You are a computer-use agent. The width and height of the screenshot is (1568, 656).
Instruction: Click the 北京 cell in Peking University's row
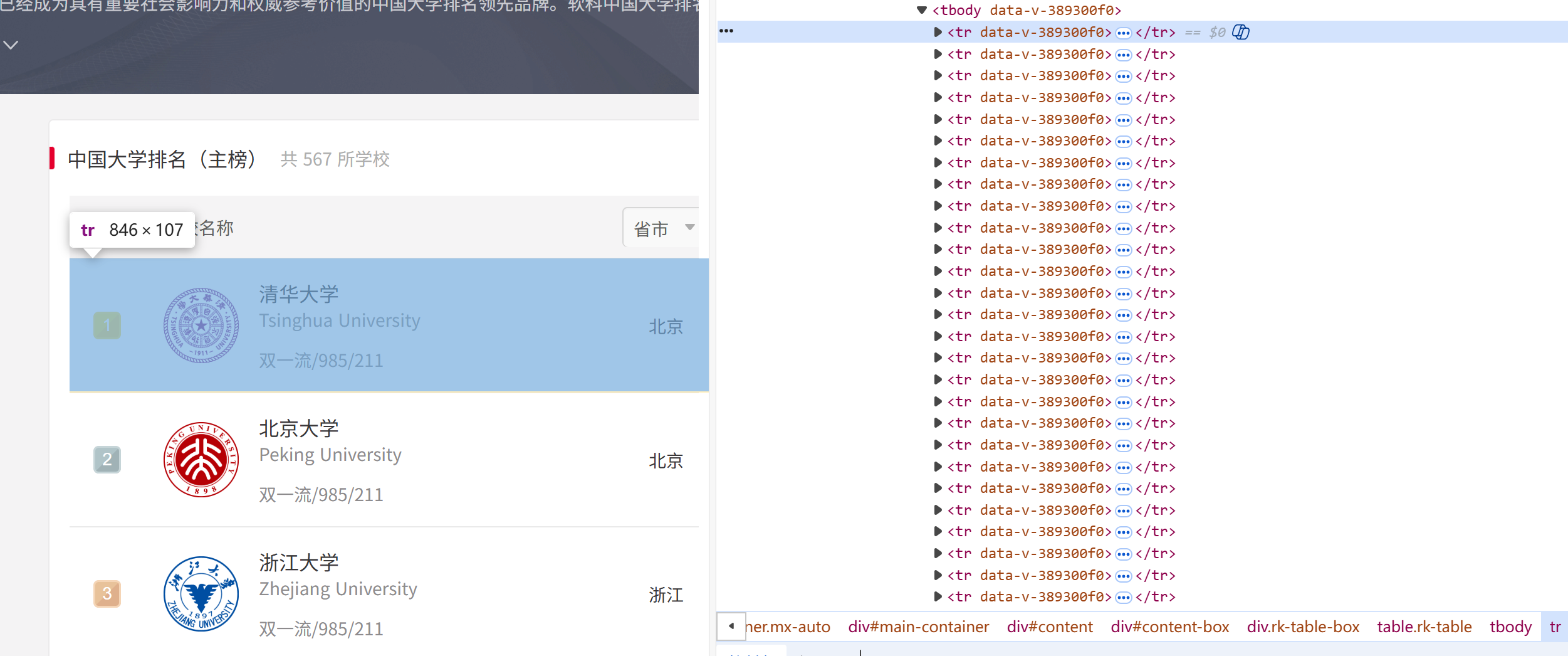coord(666,461)
